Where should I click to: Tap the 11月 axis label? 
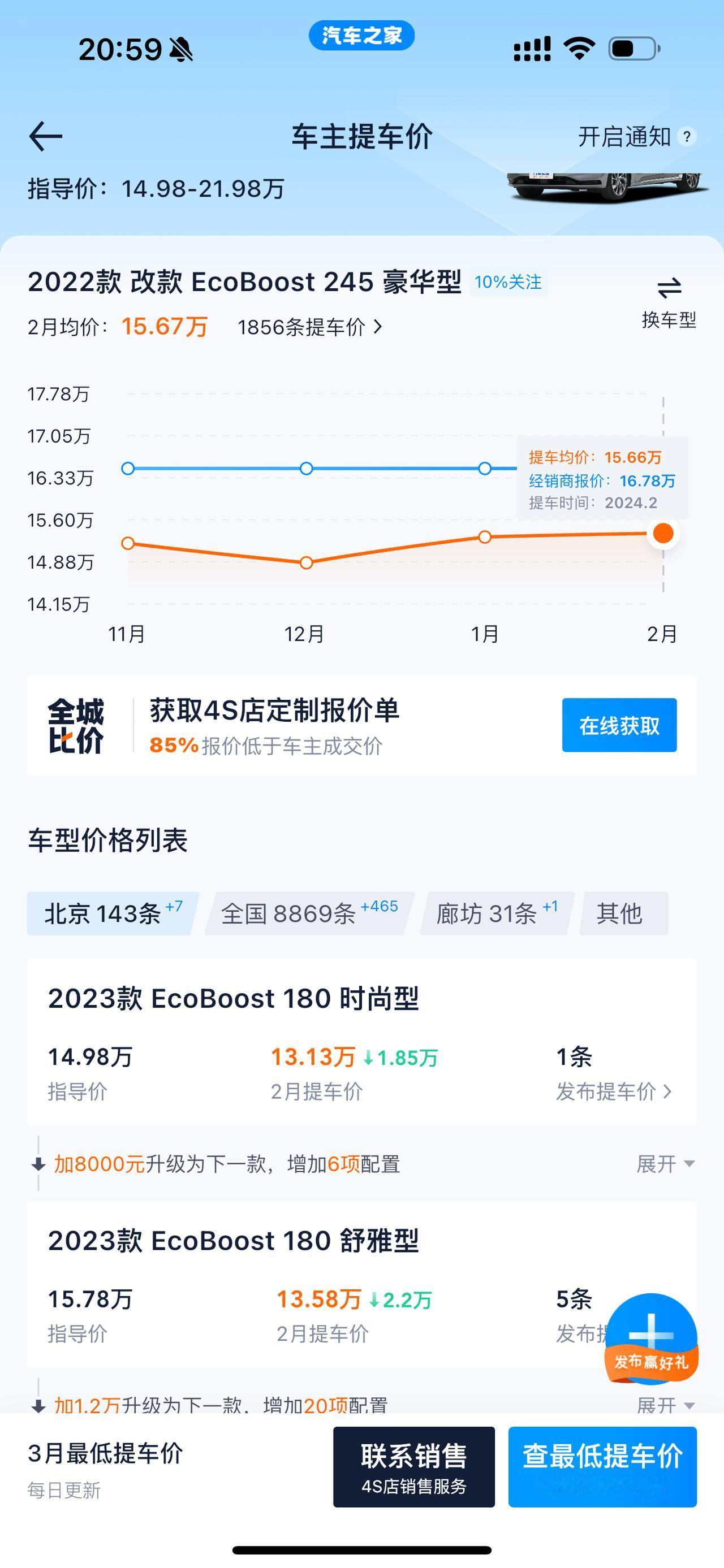point(127,634)
